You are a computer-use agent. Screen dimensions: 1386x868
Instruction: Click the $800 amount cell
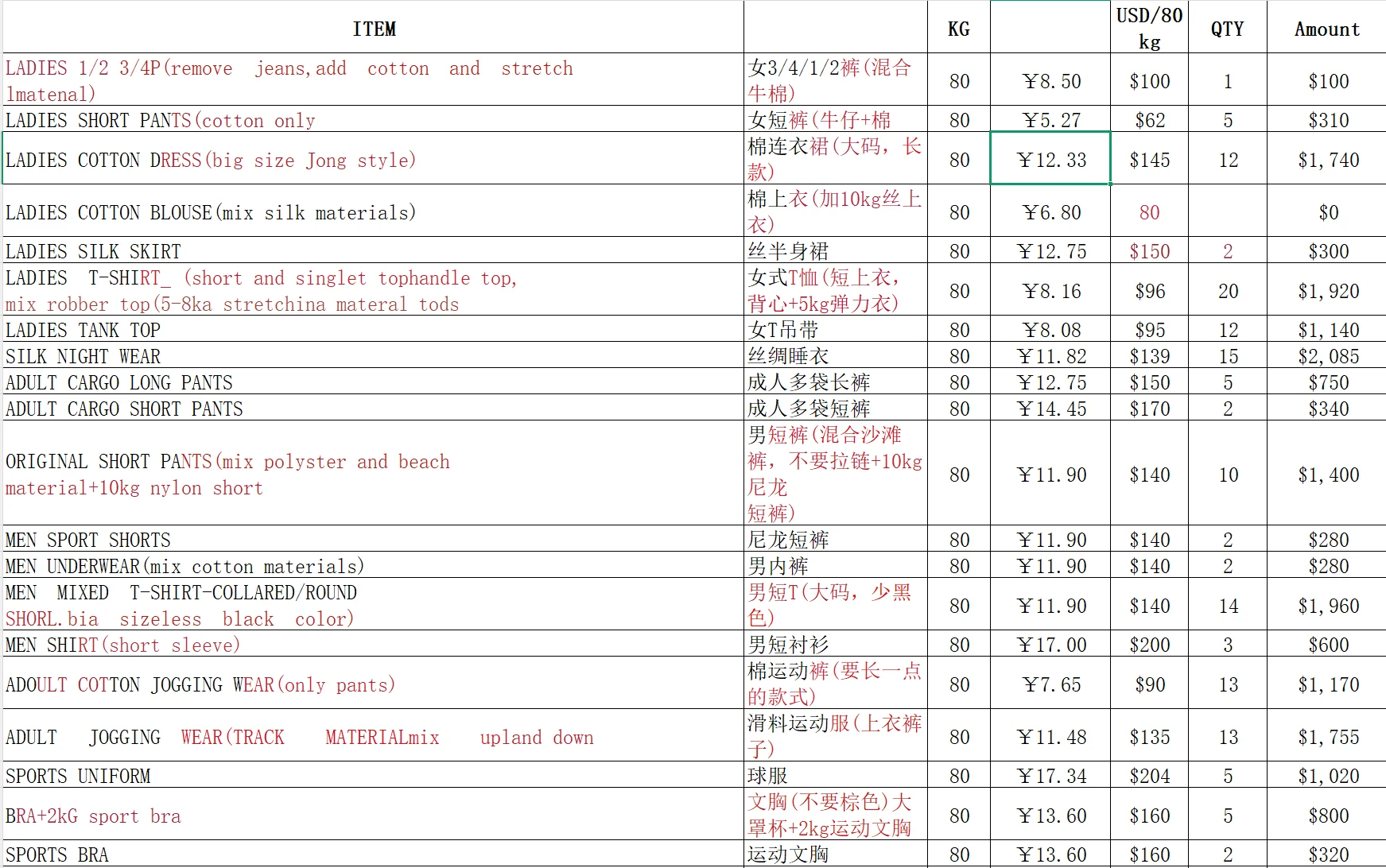pyautogui.click(x=1326, y=815)
